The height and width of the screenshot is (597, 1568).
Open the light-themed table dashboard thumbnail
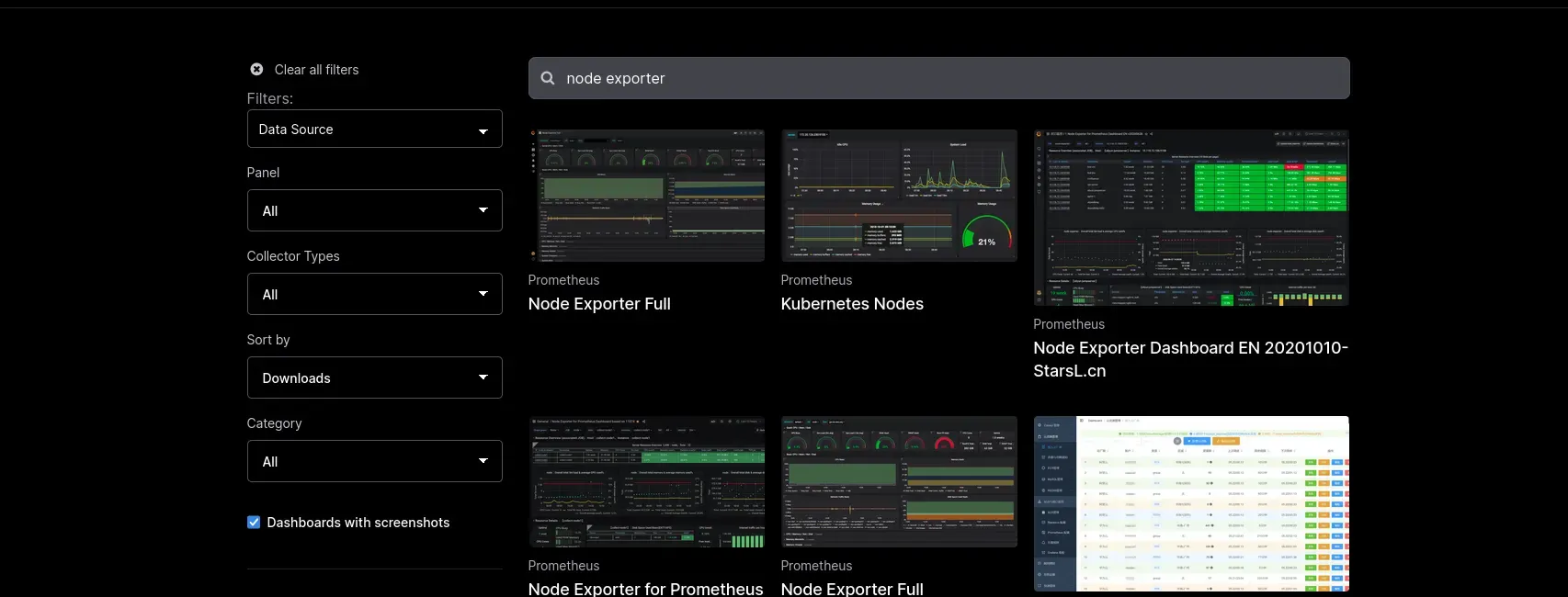click(x=1191, y=504)
